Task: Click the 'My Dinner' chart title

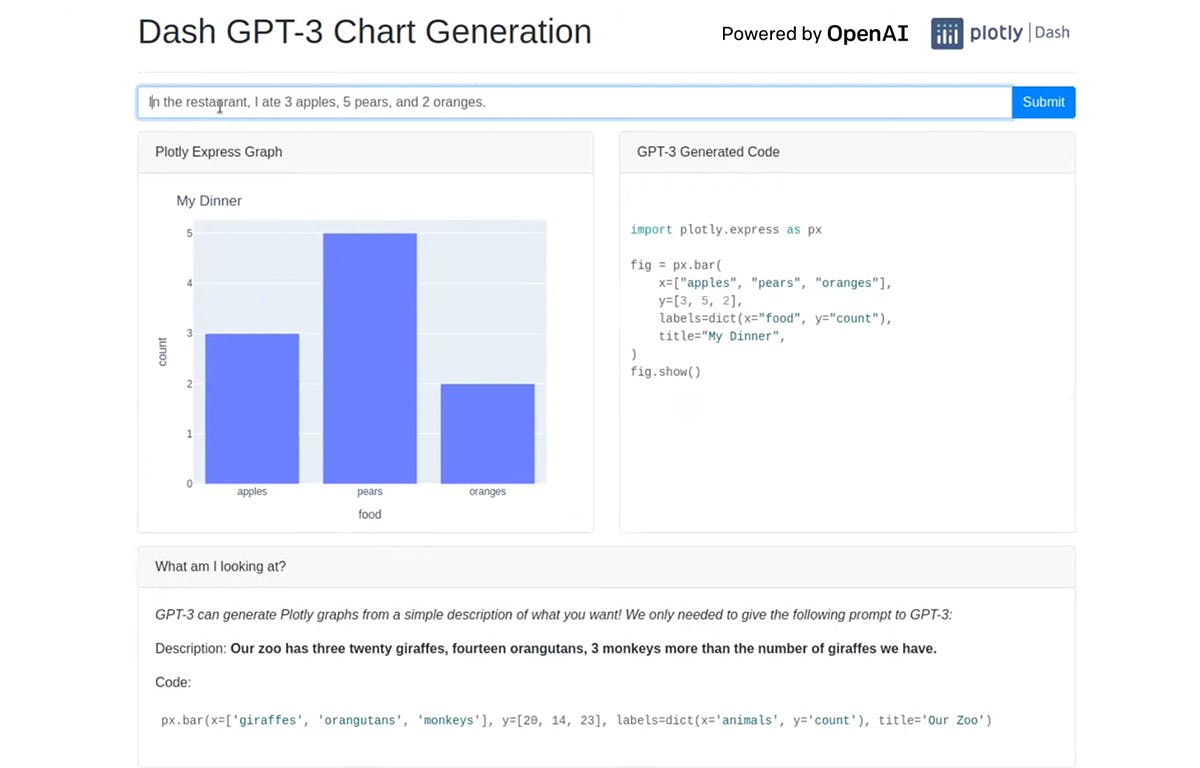Action: tap(209, 201)
